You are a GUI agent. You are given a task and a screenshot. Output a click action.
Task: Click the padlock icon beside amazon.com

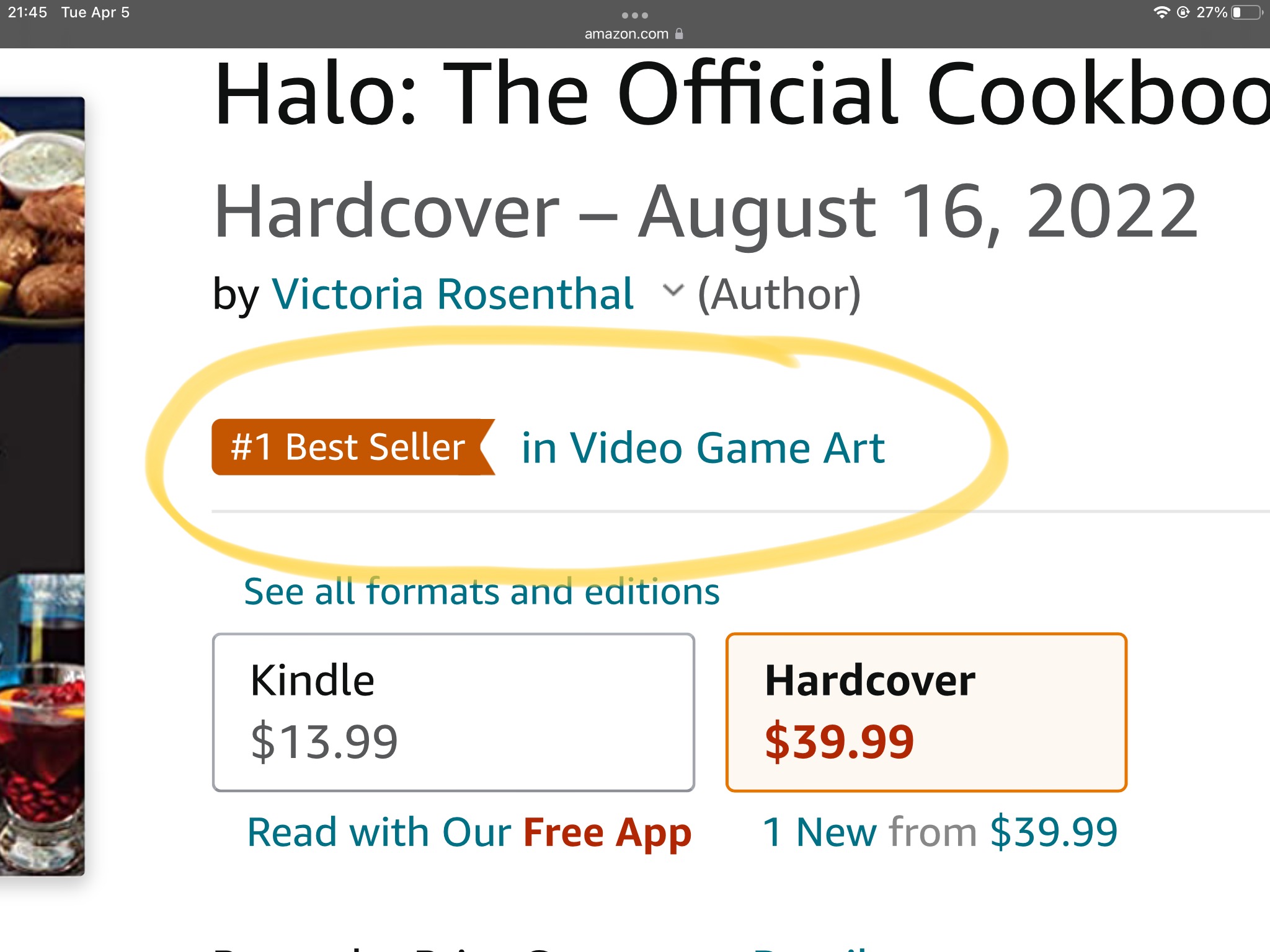tap(679, 33)
